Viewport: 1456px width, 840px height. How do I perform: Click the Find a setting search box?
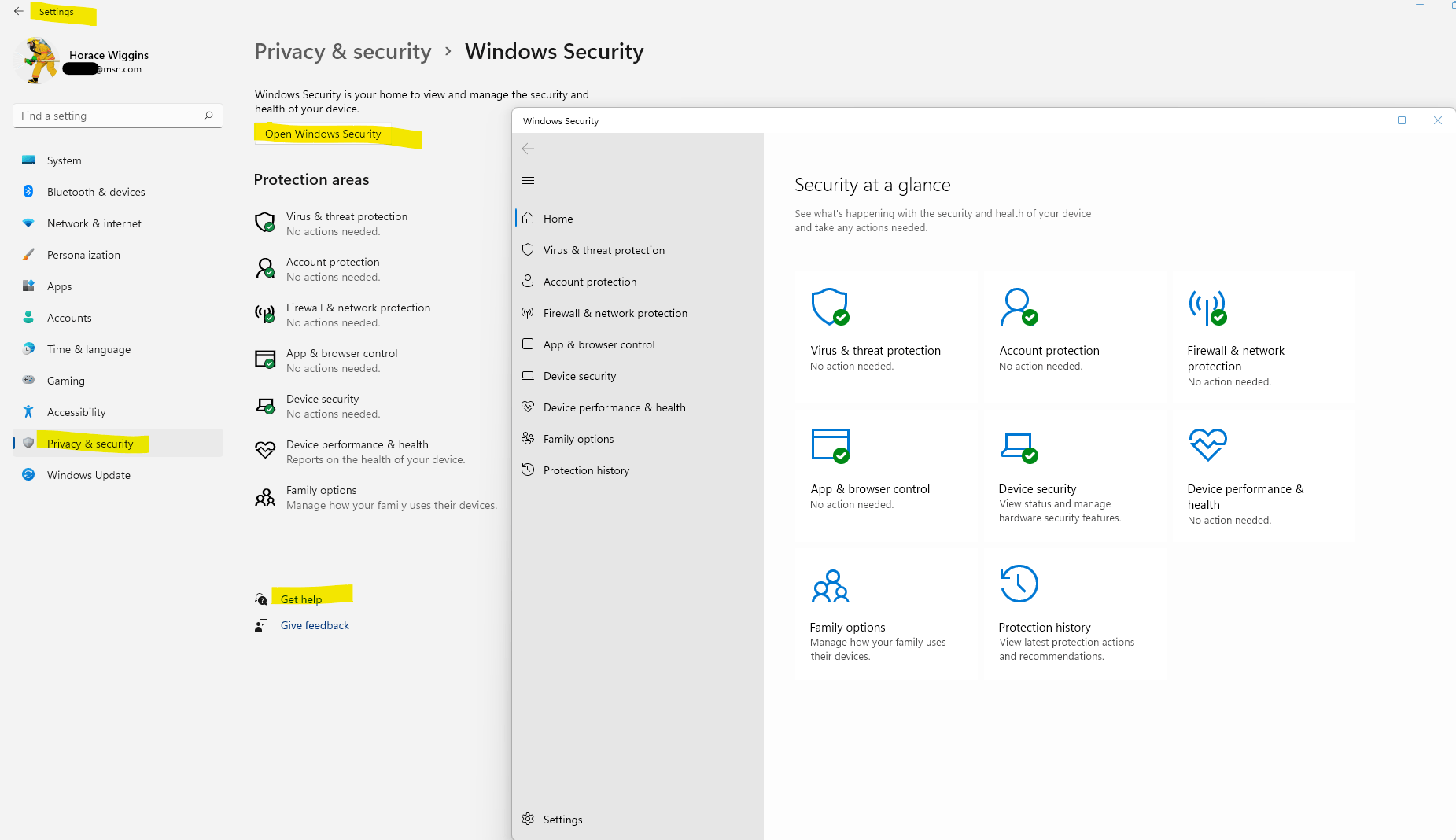(x=118, y=116)
